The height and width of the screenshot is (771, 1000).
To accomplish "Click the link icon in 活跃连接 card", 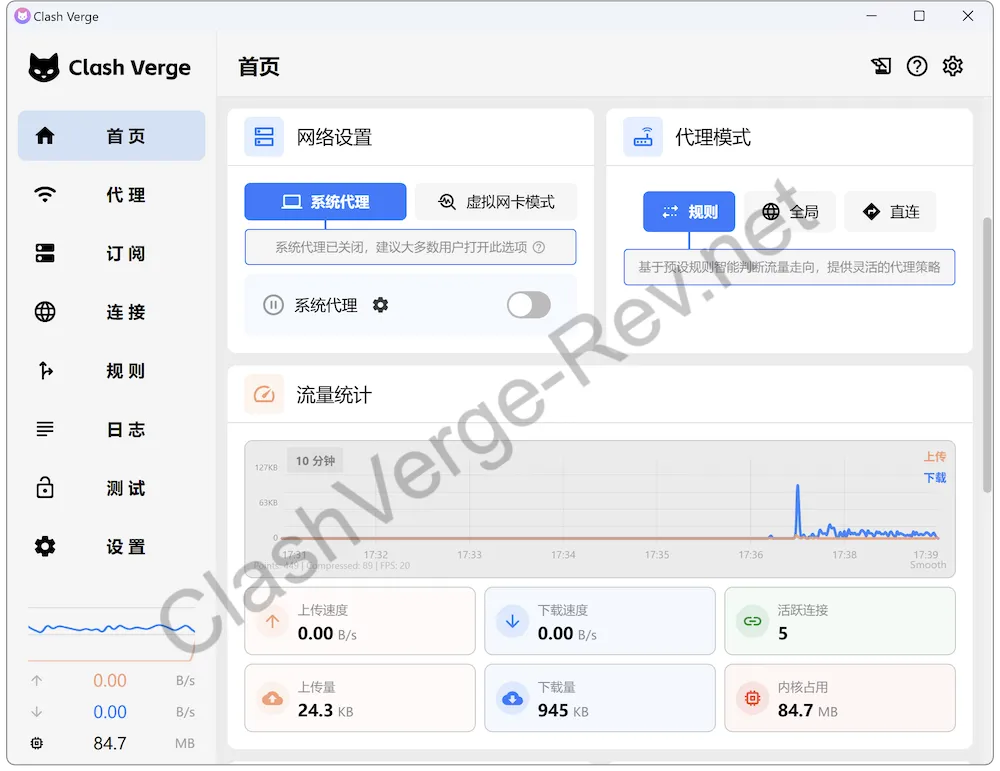I will tap(753, 621).
